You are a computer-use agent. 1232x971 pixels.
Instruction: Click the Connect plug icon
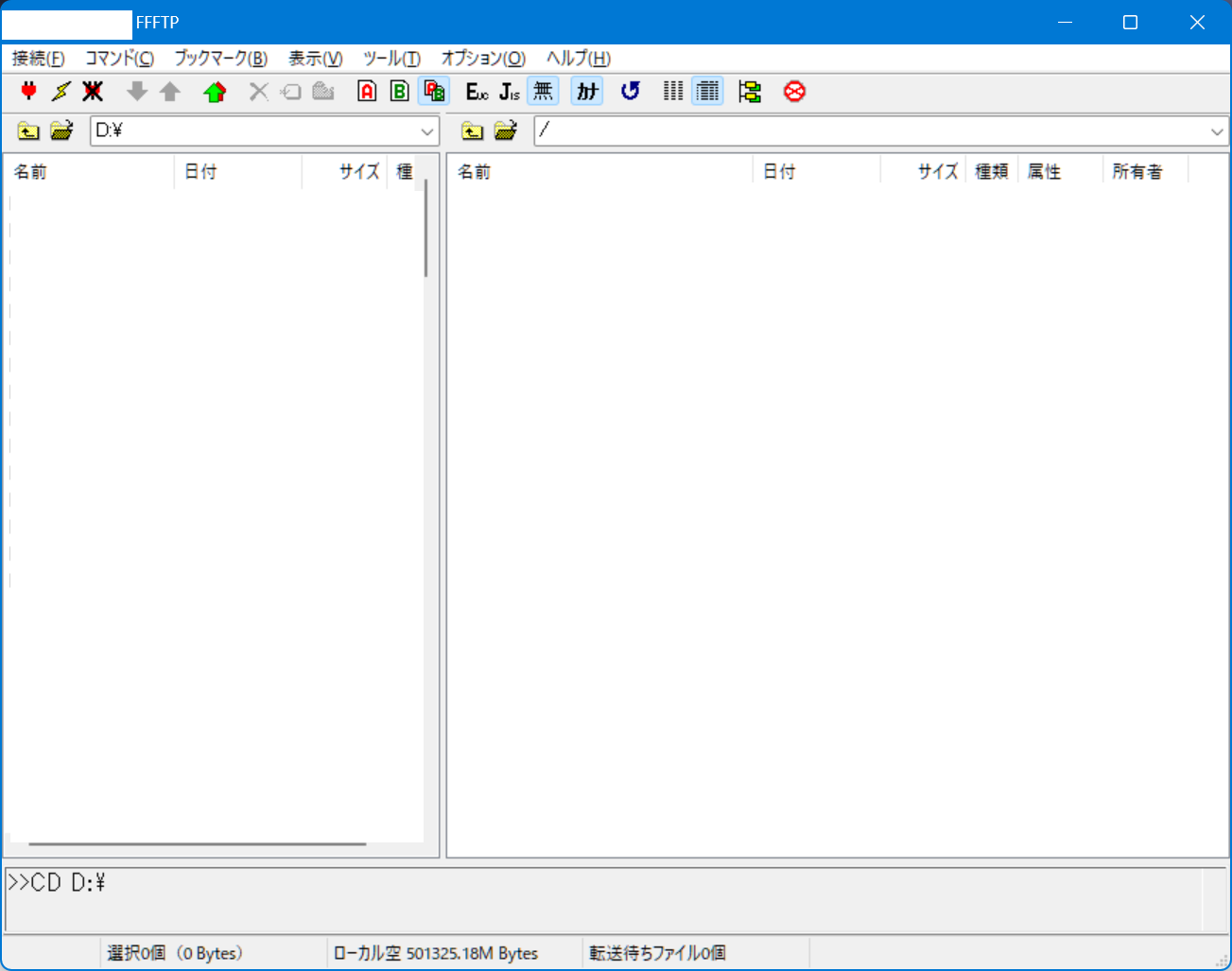29,92
